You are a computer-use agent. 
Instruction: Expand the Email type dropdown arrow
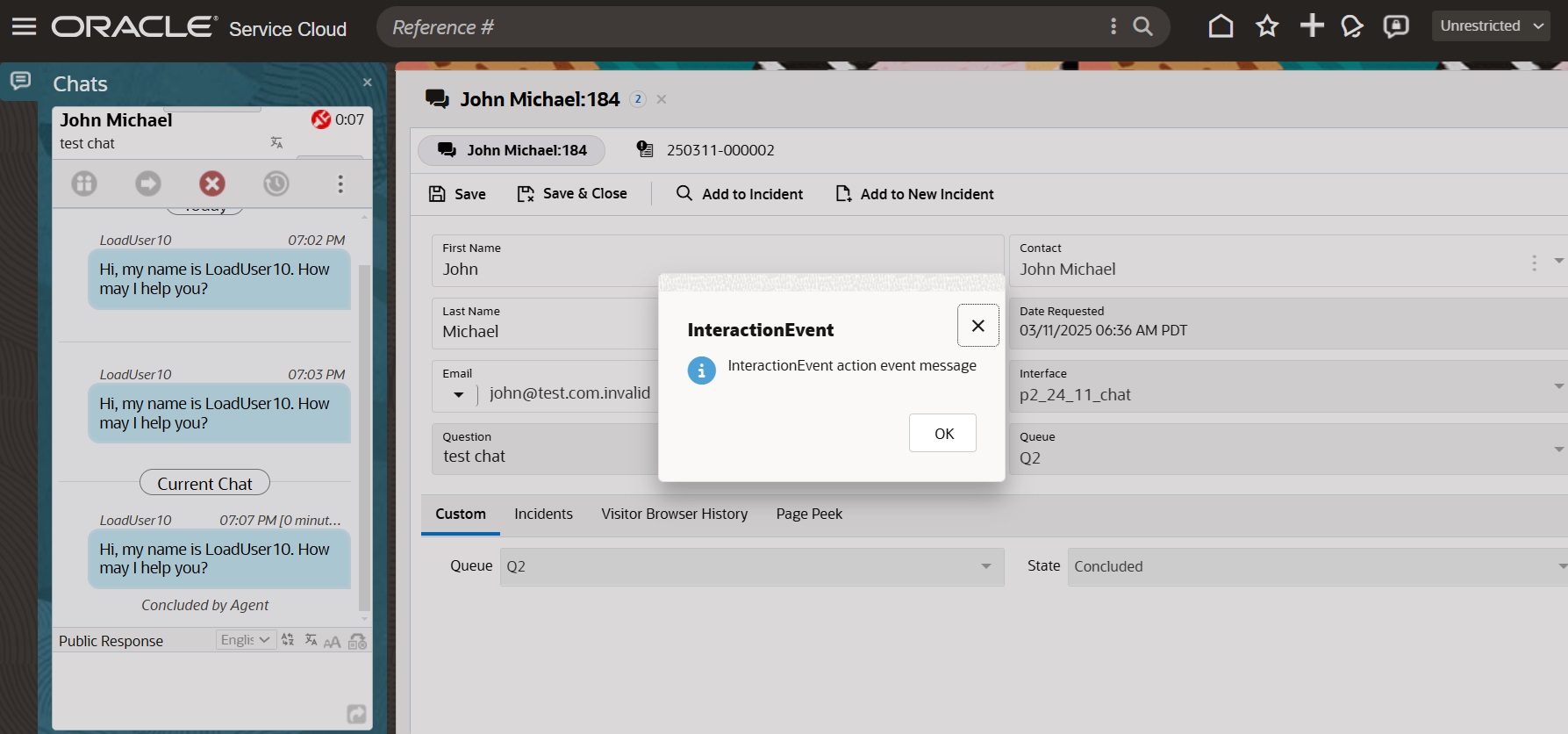458,395
